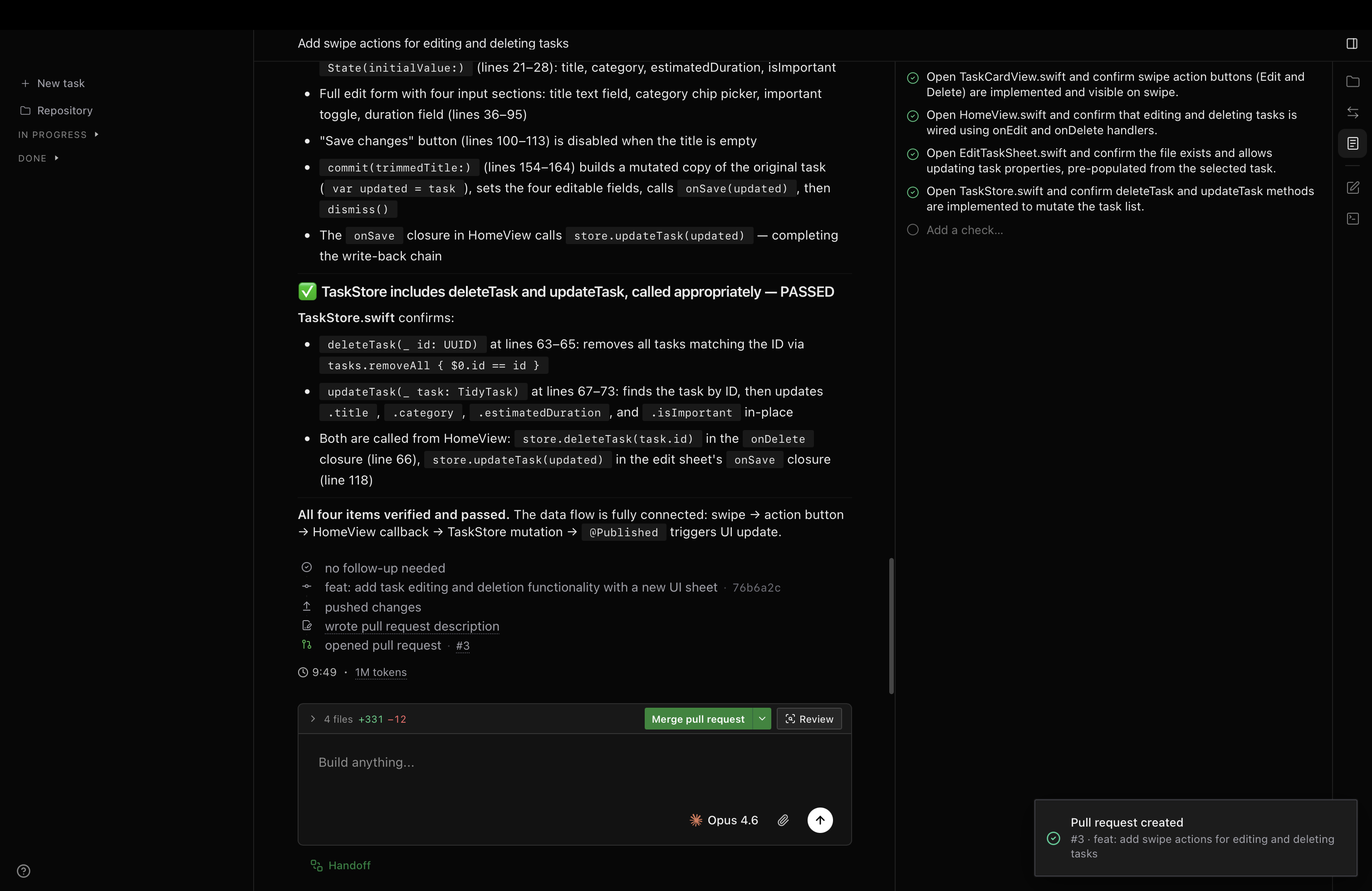
Task: Open the changes diff arrows icon
Action: tap(1352, 113)
